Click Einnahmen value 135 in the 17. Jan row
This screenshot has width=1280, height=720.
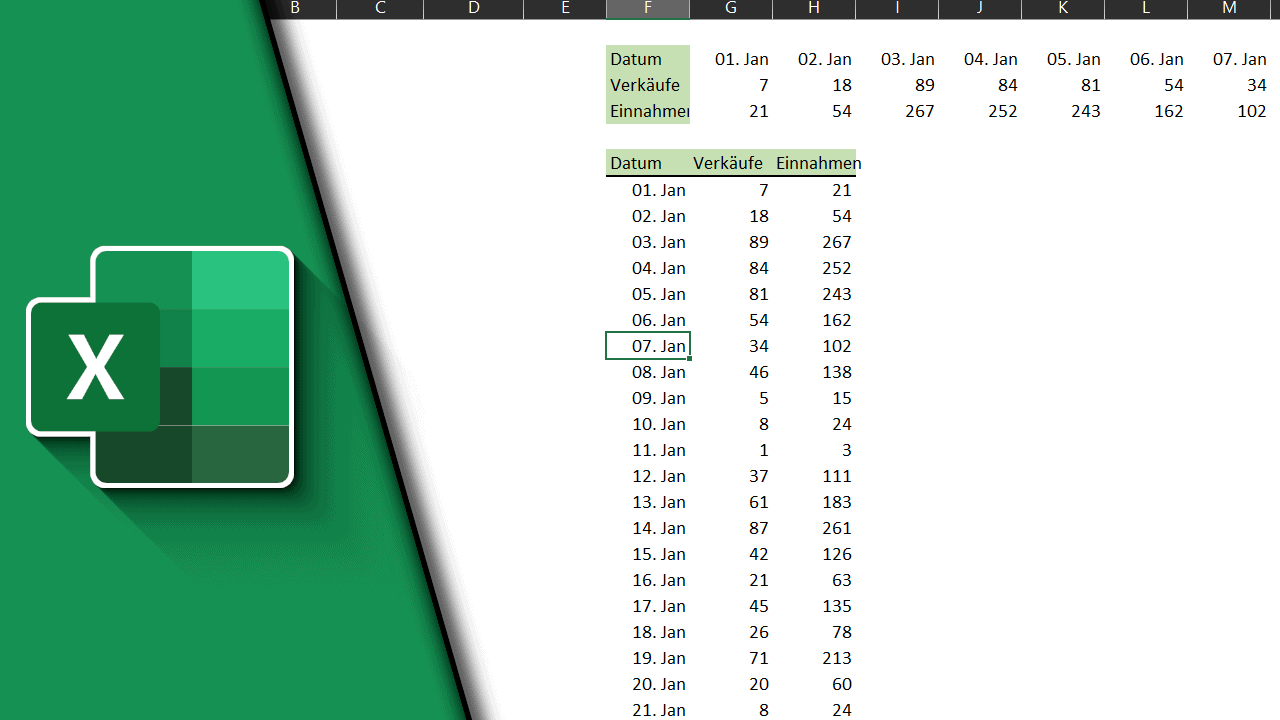836,606
